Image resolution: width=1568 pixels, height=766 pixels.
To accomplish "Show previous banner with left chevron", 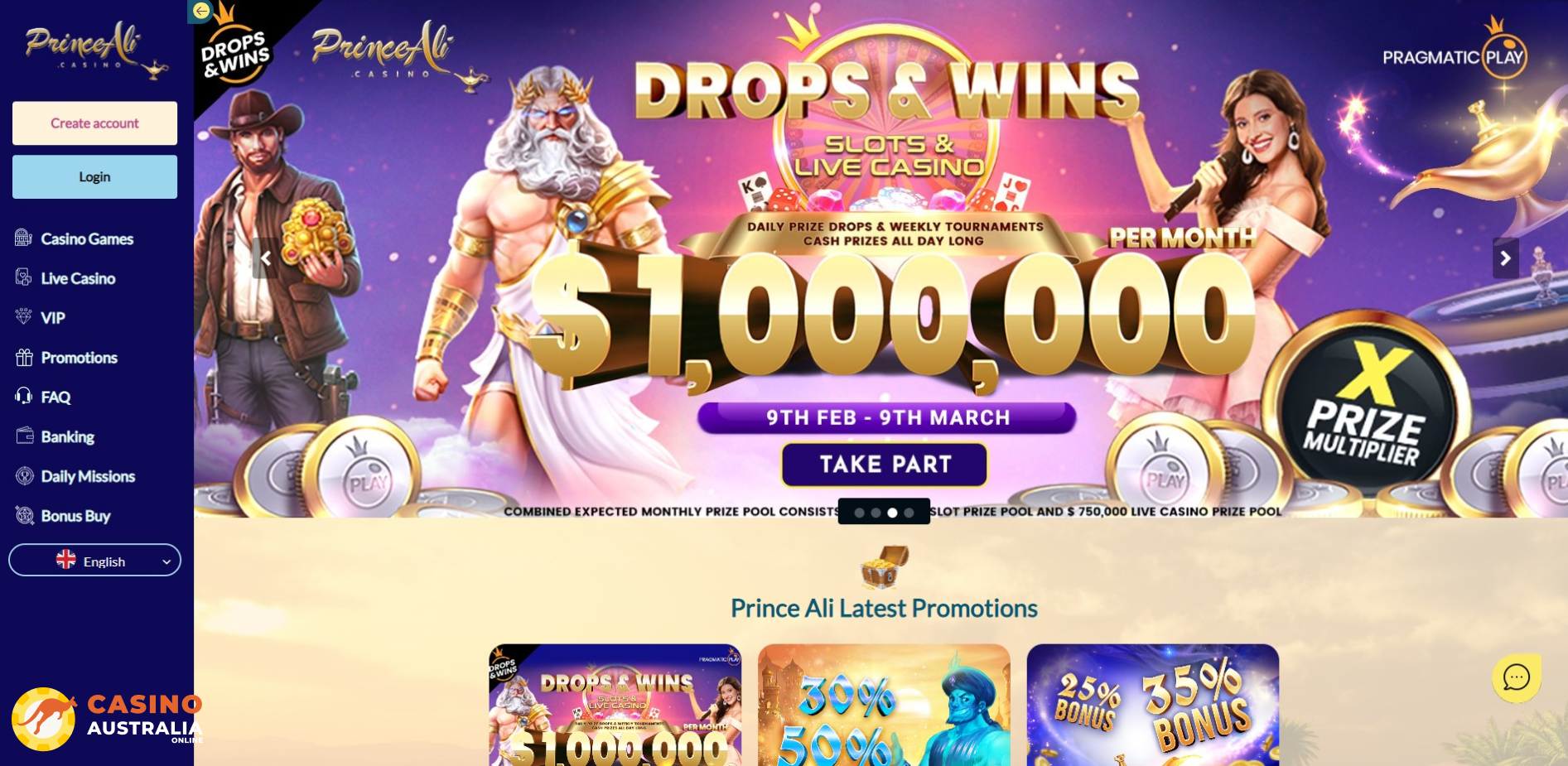I will (266, 258).
